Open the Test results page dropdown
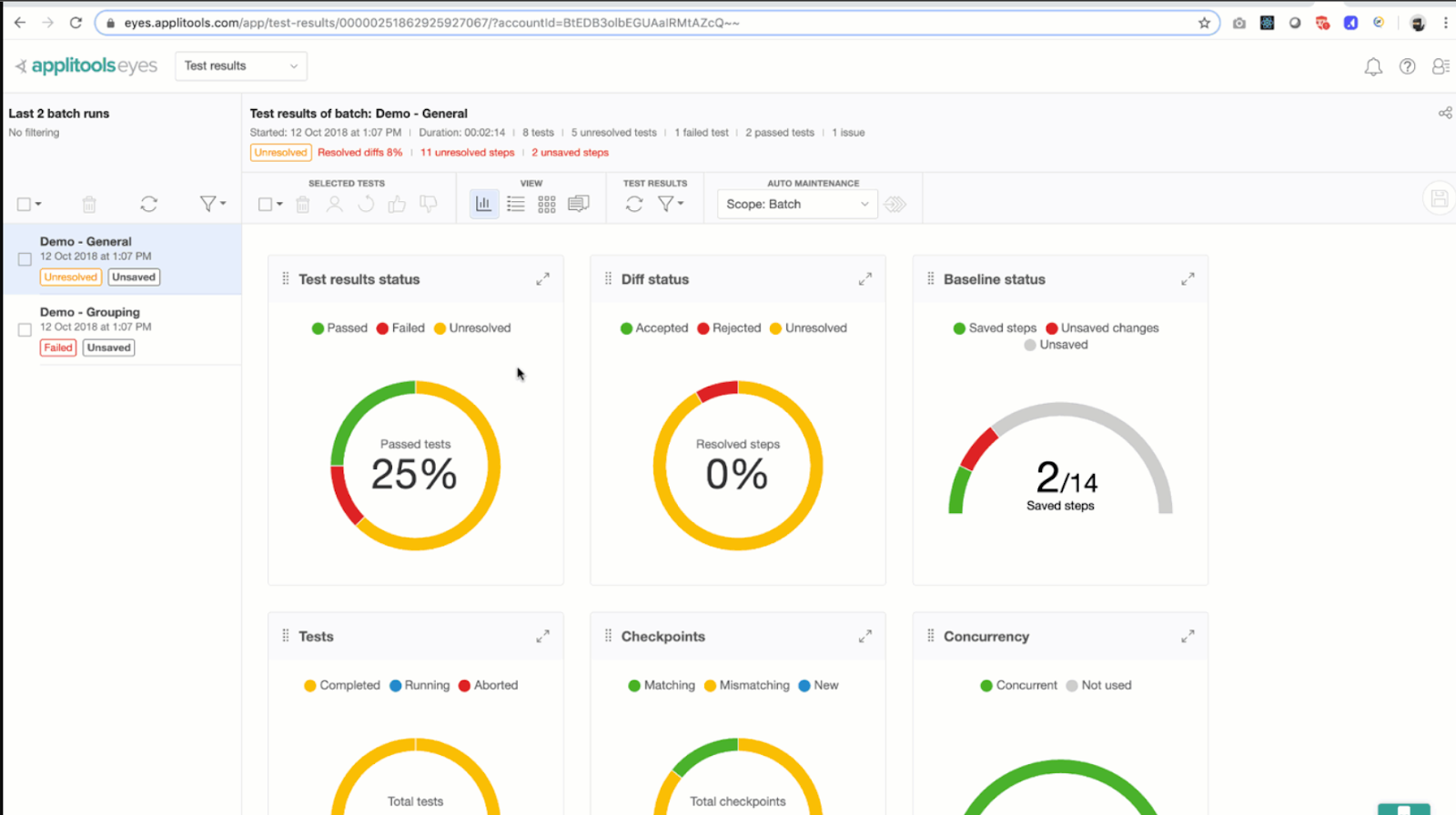1456x815 pixels. (x=241, y=65)
